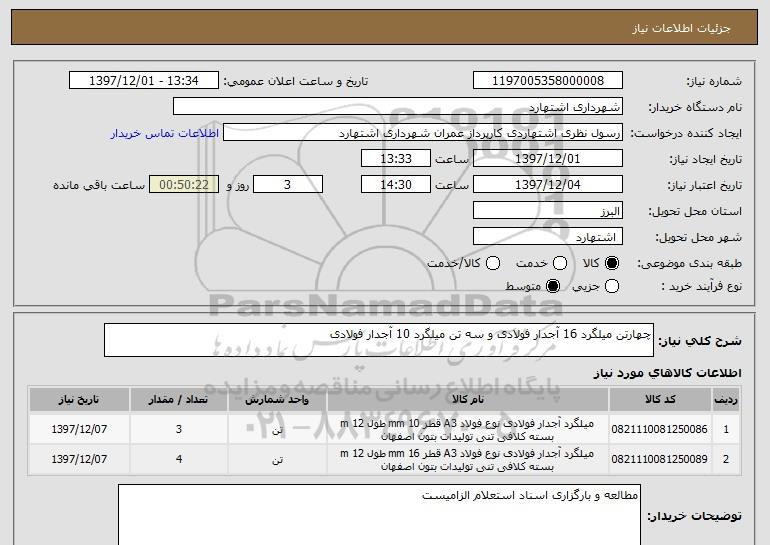Click quantity 3 in row 1
The width and height of the screenshot is (770, 545).
coord(179,429)
